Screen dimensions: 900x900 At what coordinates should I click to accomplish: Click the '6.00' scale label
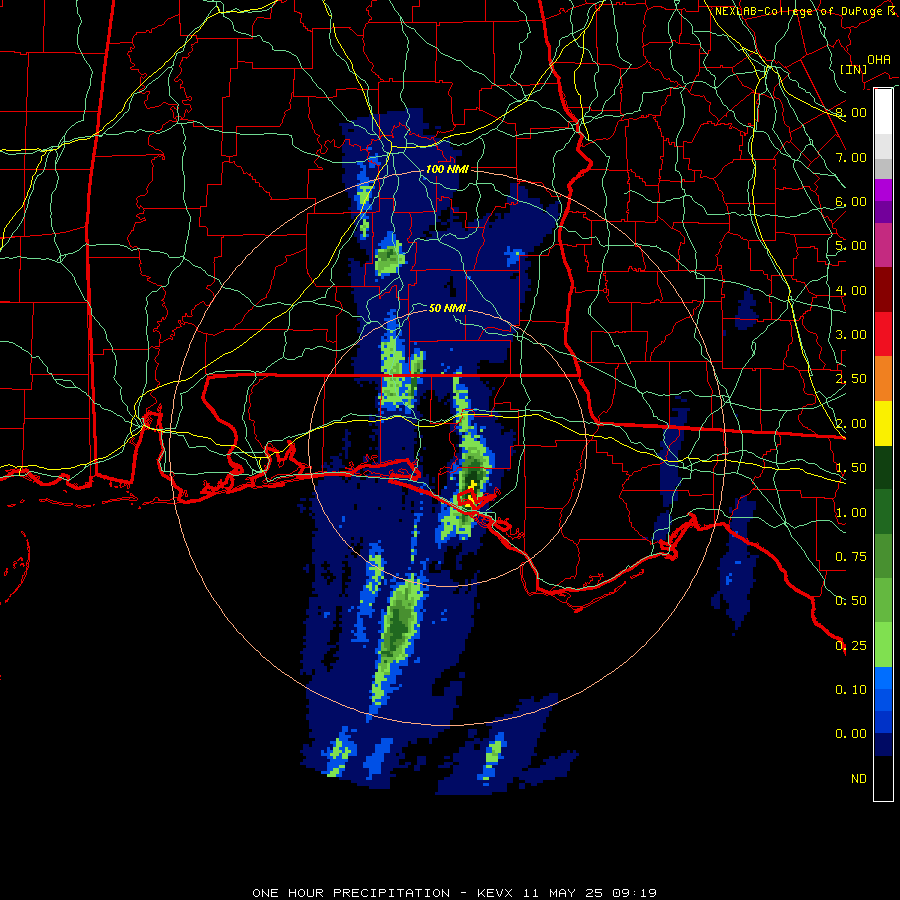[851, 201]
